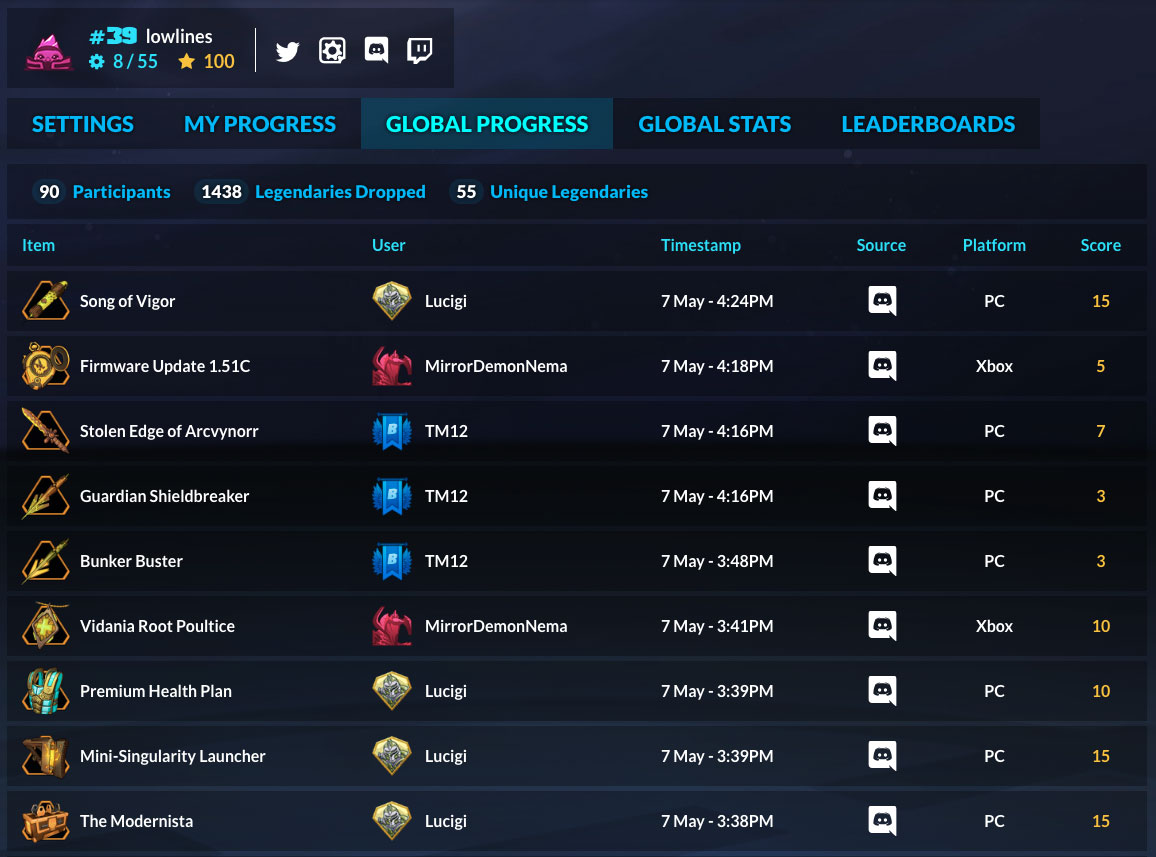Click MirrorDemonNema's avatar in Vidania Root Poultice row
The image size is (1156, 857).
(x=392, y=626)
